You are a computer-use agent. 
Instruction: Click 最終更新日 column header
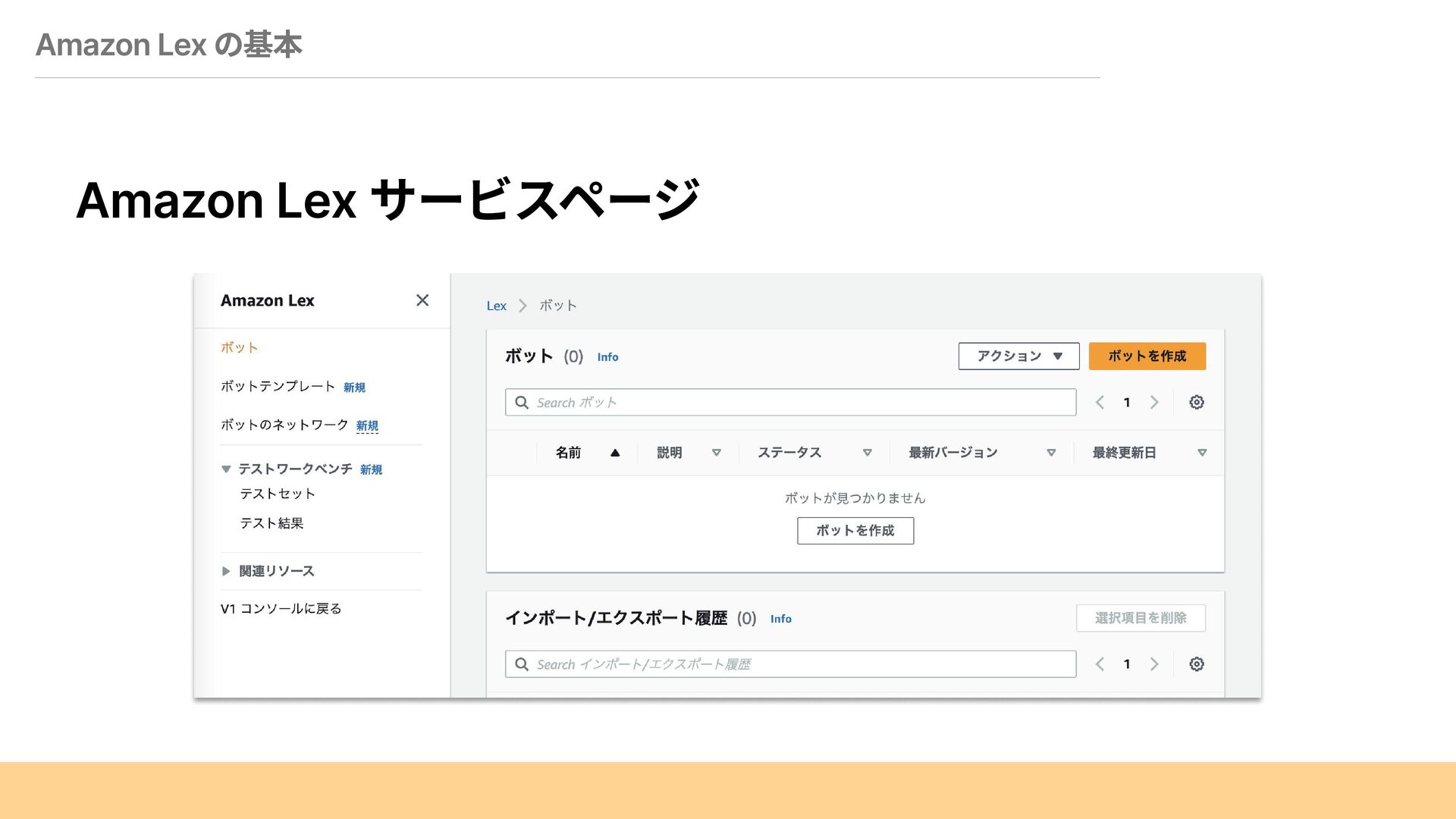(x=1124, y=453)
